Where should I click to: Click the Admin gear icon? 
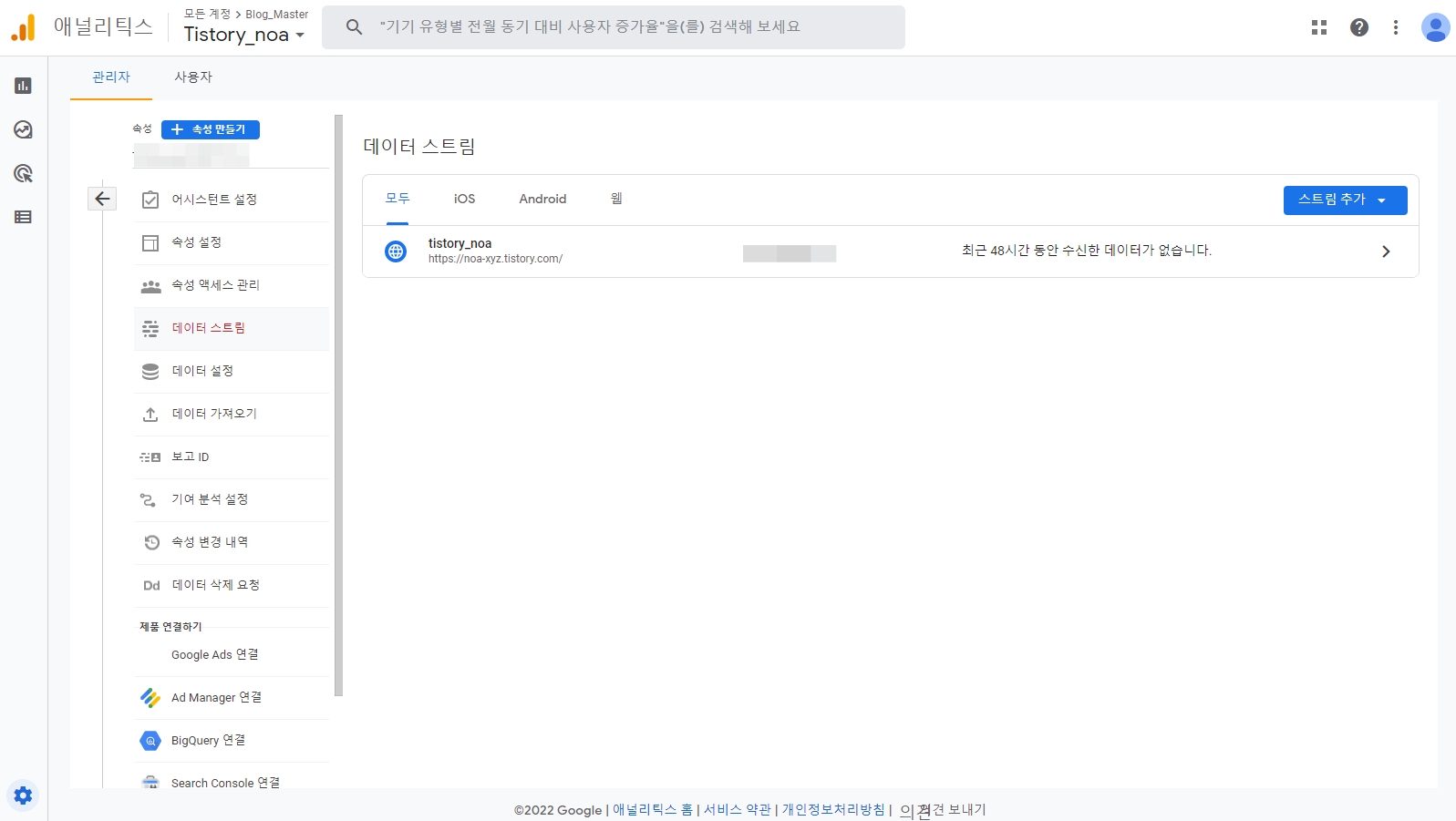pos(24,795)
